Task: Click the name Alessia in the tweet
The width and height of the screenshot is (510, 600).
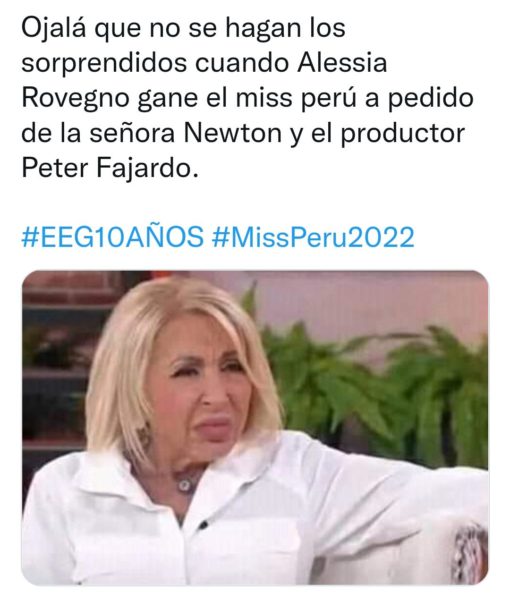Action: pyautogui.click(x=342, y=63)
